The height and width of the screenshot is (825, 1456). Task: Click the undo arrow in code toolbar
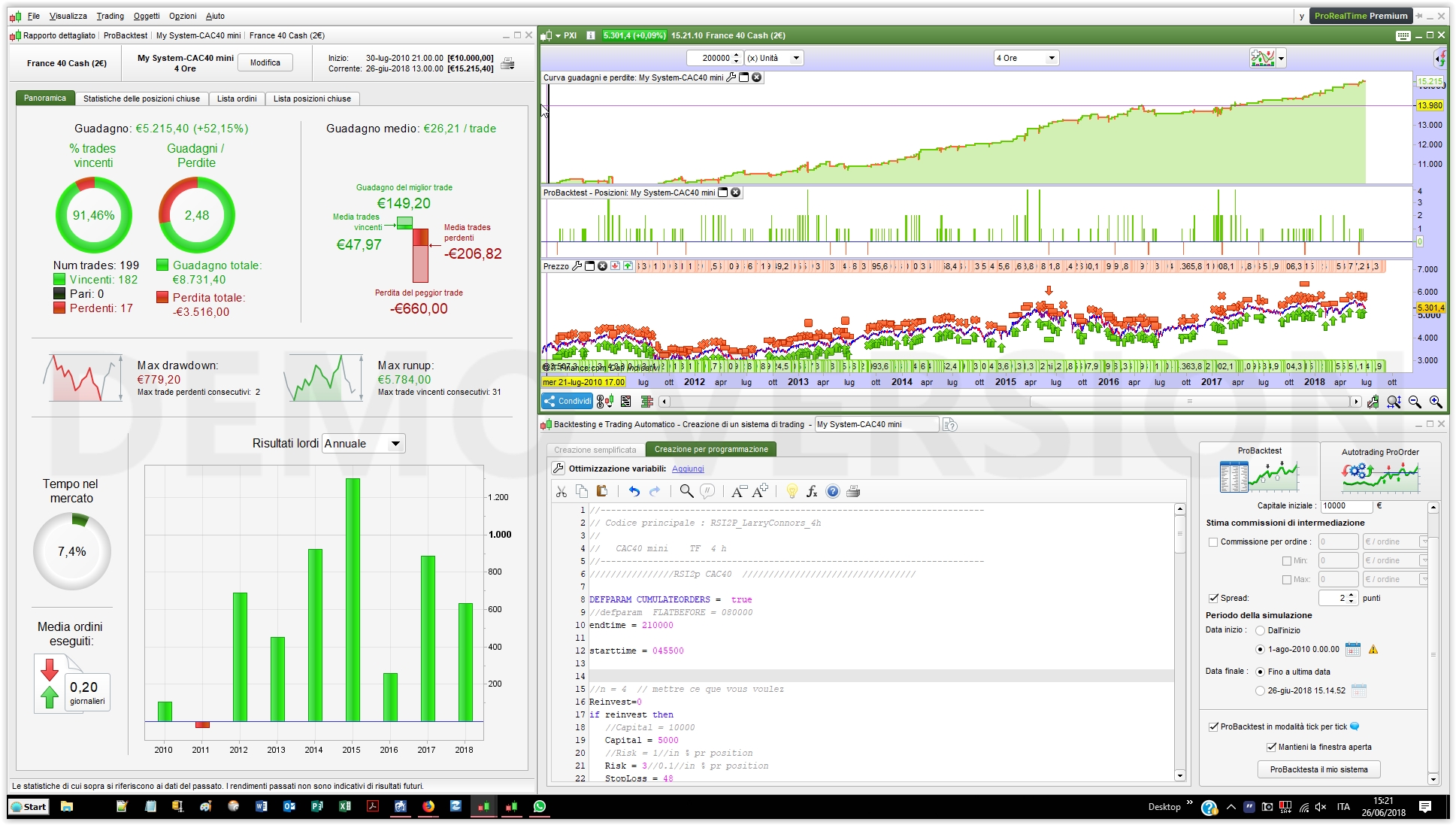coord(634,492)
